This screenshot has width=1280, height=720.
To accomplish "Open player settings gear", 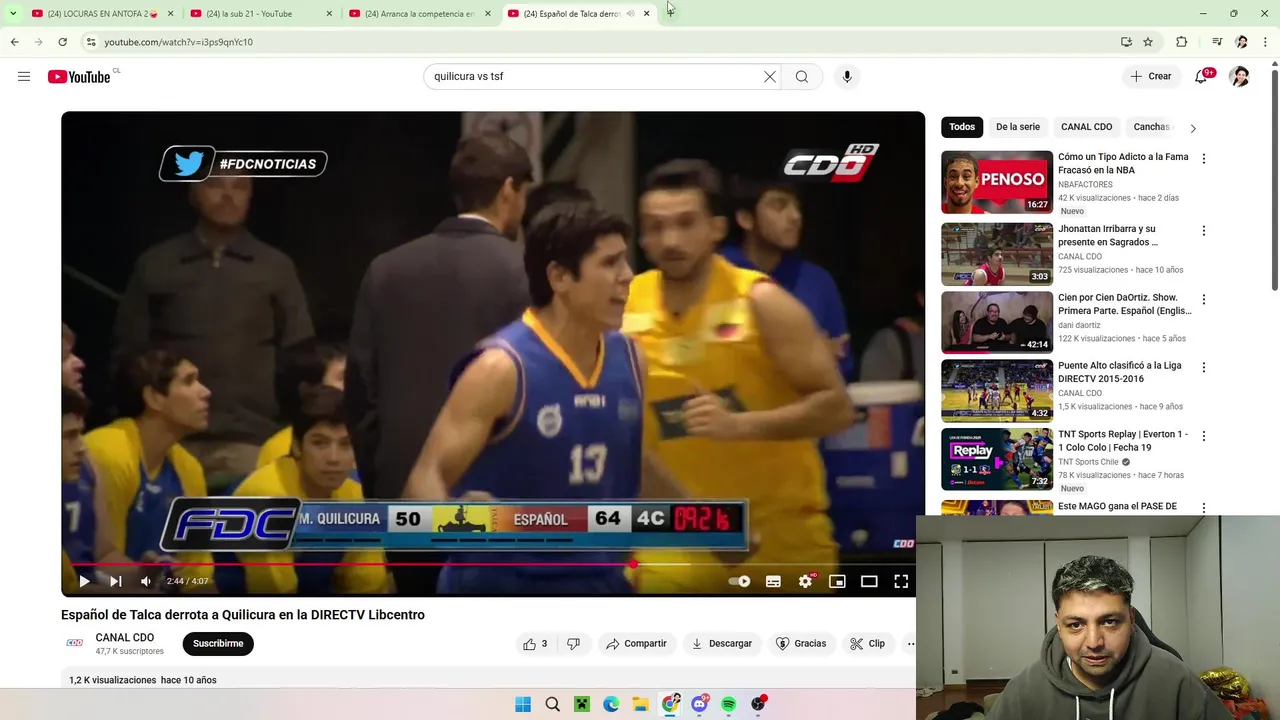I will click(805, 581).
